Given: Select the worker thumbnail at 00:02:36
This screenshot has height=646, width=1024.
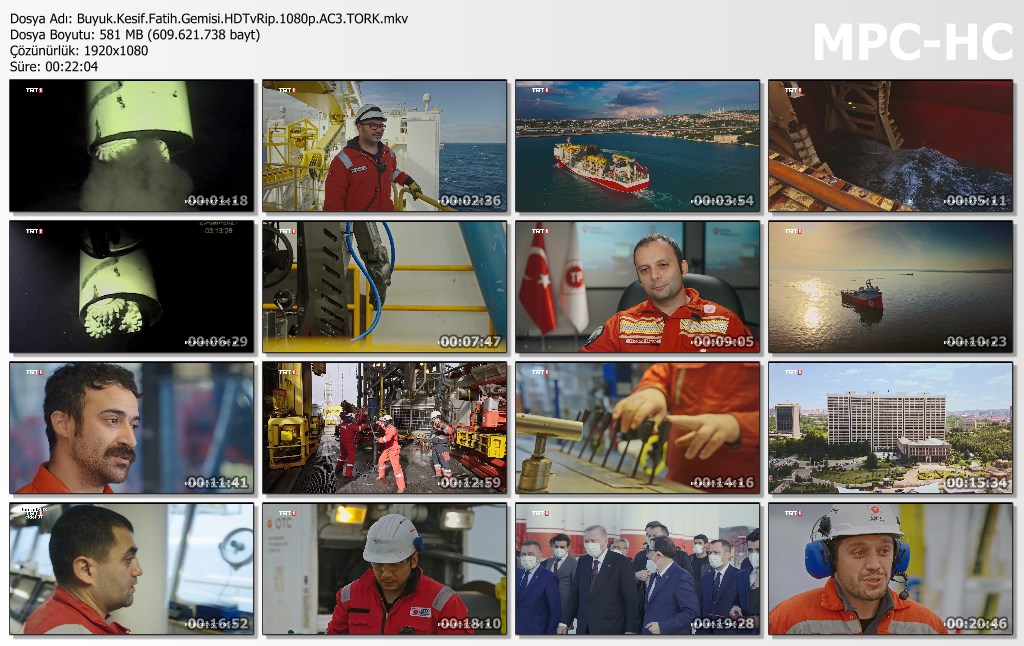Looking at the screenshot, I should 385,146.
